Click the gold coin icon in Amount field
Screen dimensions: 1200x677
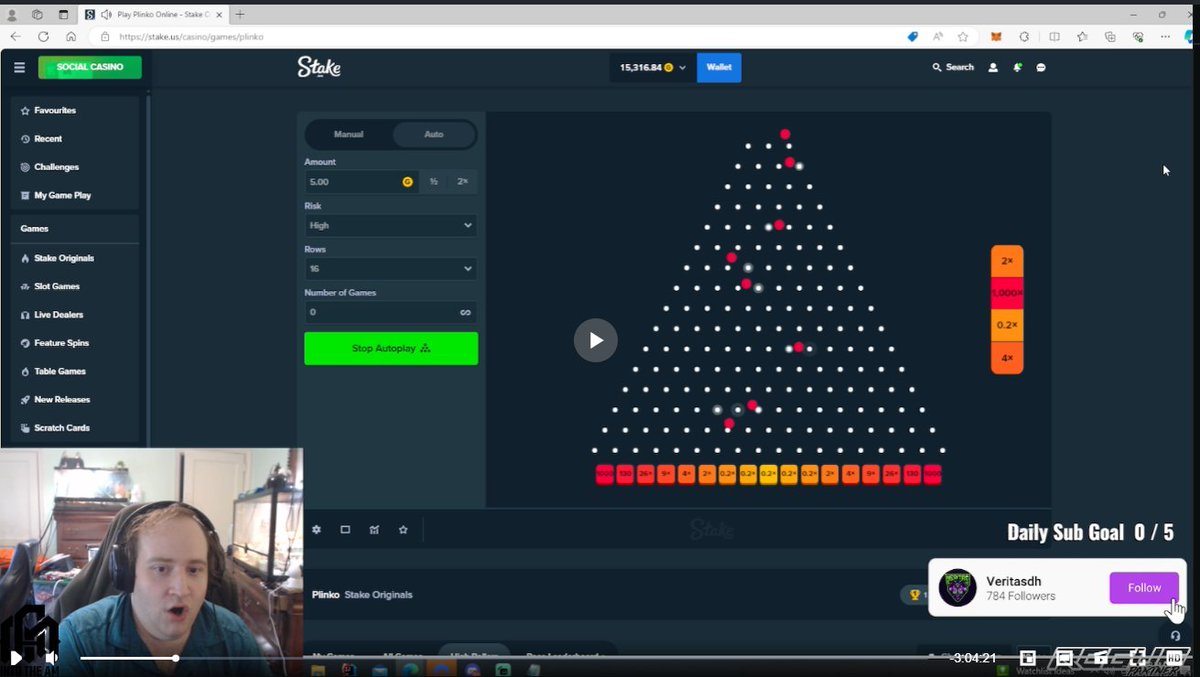[x=407, y=182]
